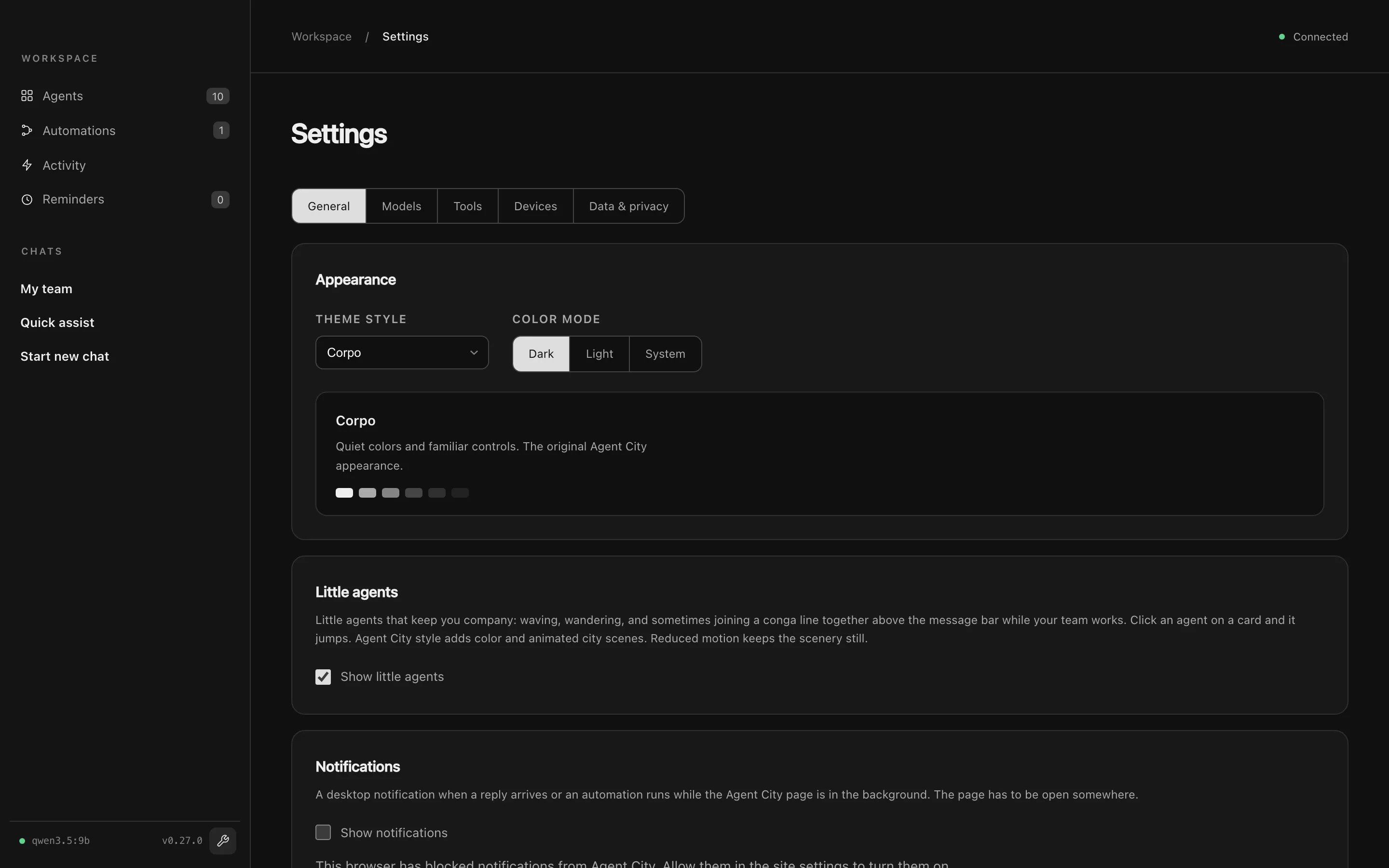Click the Settings breadcrumb text
1389x868 pixels.
pos(405,37)
